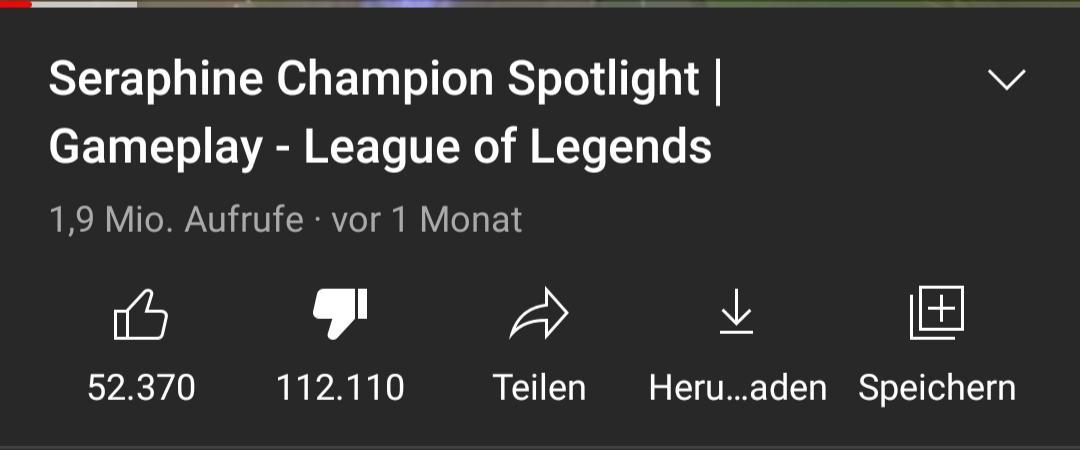Image resolution: width=1080 pixels, height=450 pixels.
Task: Click the filled thumbs-down dislike icon
Action: [x=340, y=313]
